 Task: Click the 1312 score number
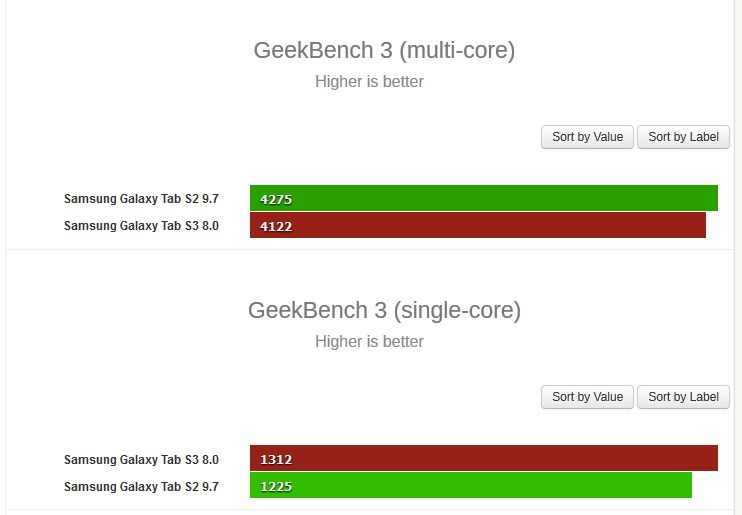pyautogui.click(x=276, y=459)
